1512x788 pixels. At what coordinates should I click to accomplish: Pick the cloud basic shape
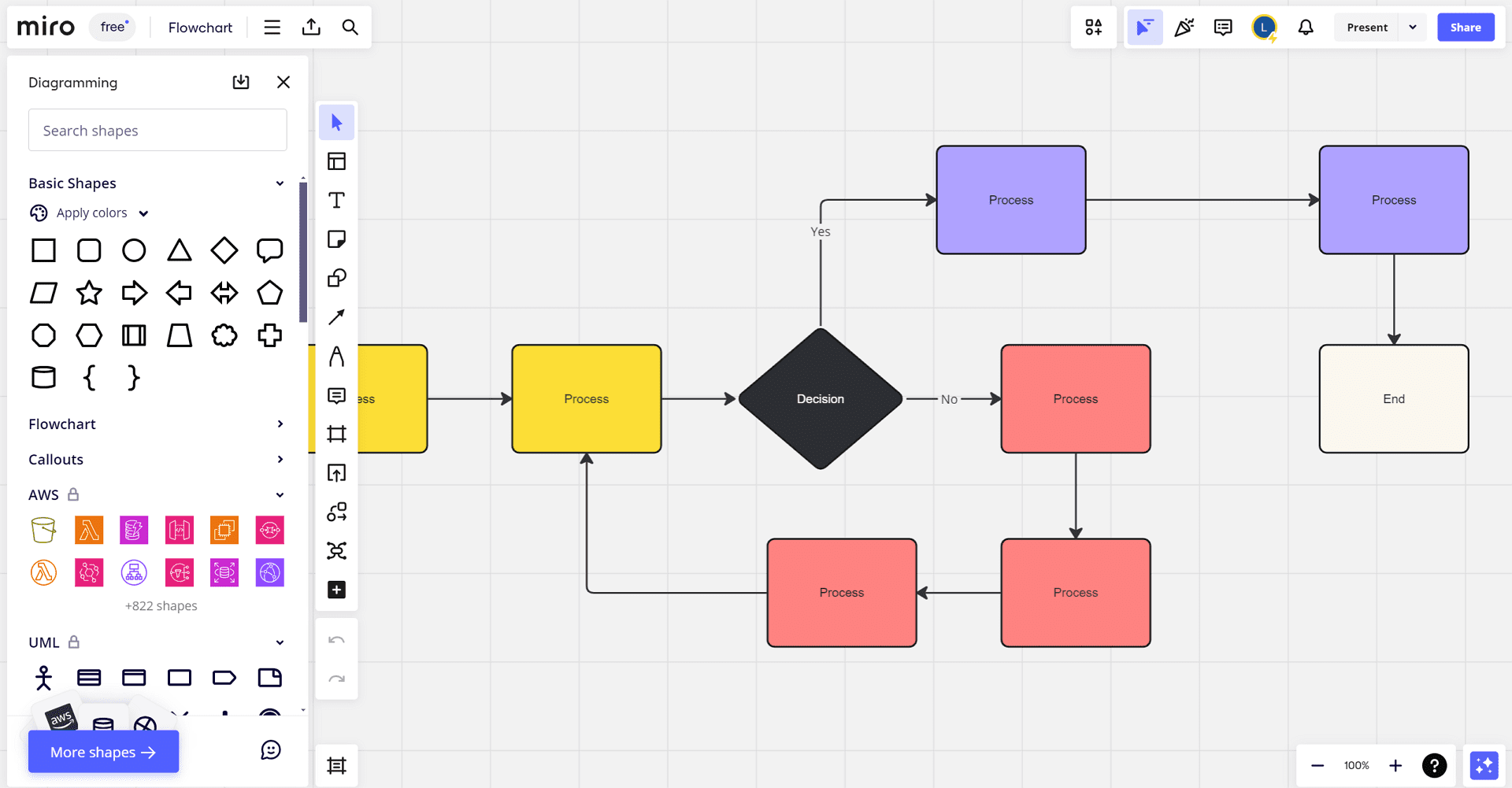[x=224, y=335]
